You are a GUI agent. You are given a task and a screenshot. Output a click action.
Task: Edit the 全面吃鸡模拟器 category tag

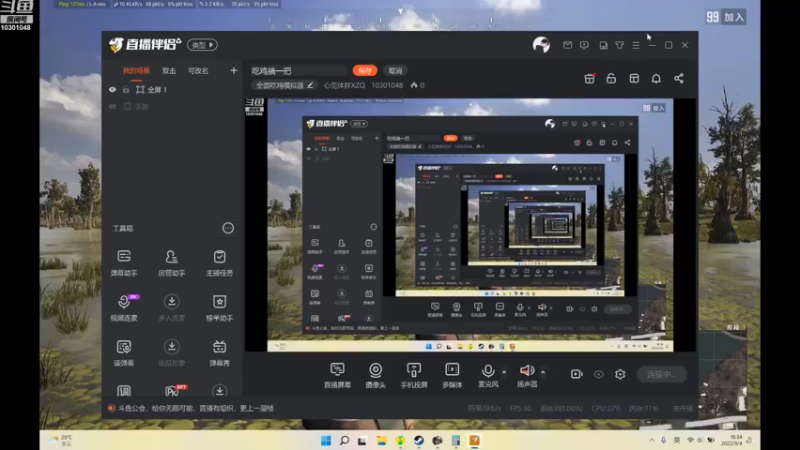[x=285, y=85]
